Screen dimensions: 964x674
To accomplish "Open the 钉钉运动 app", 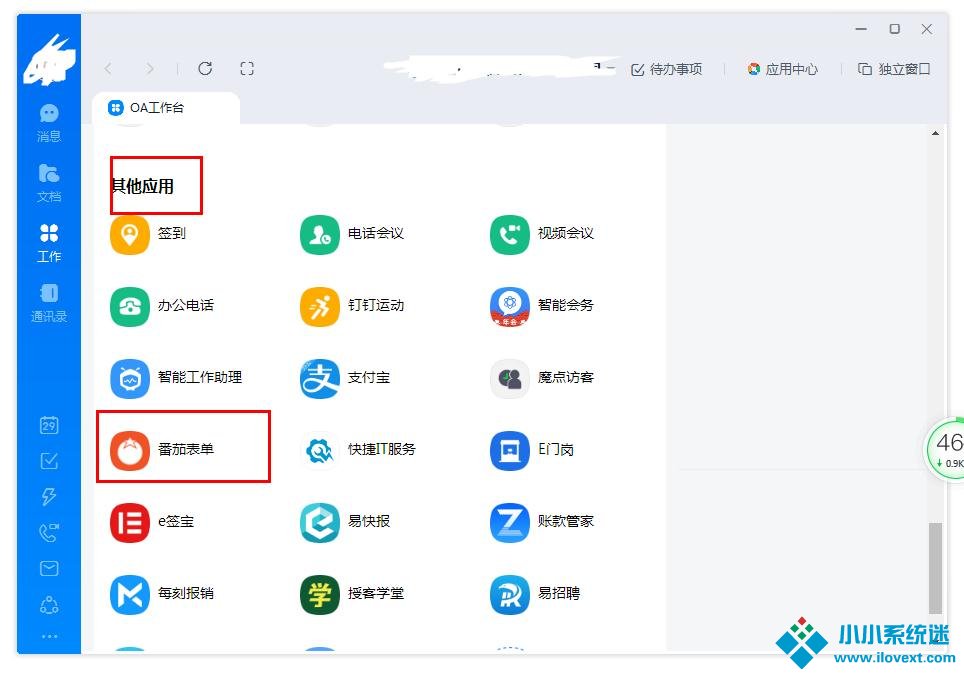I will point(352,306).
